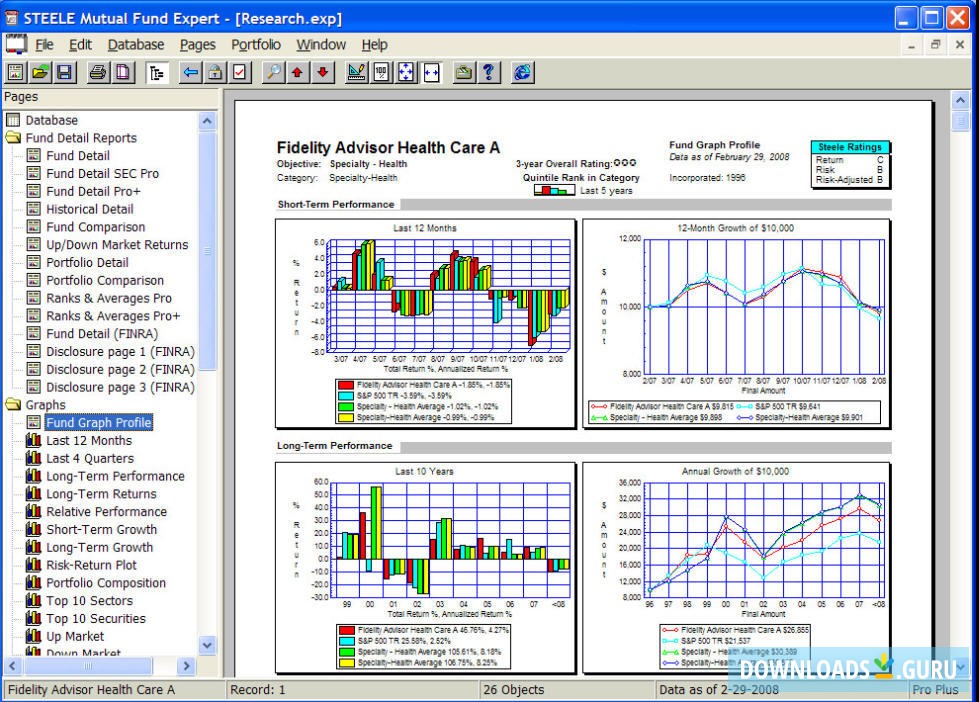Click the briefcase portfolio toolbar icon
Viewport: 979px width, 702px height.
(x=463, y=72)
